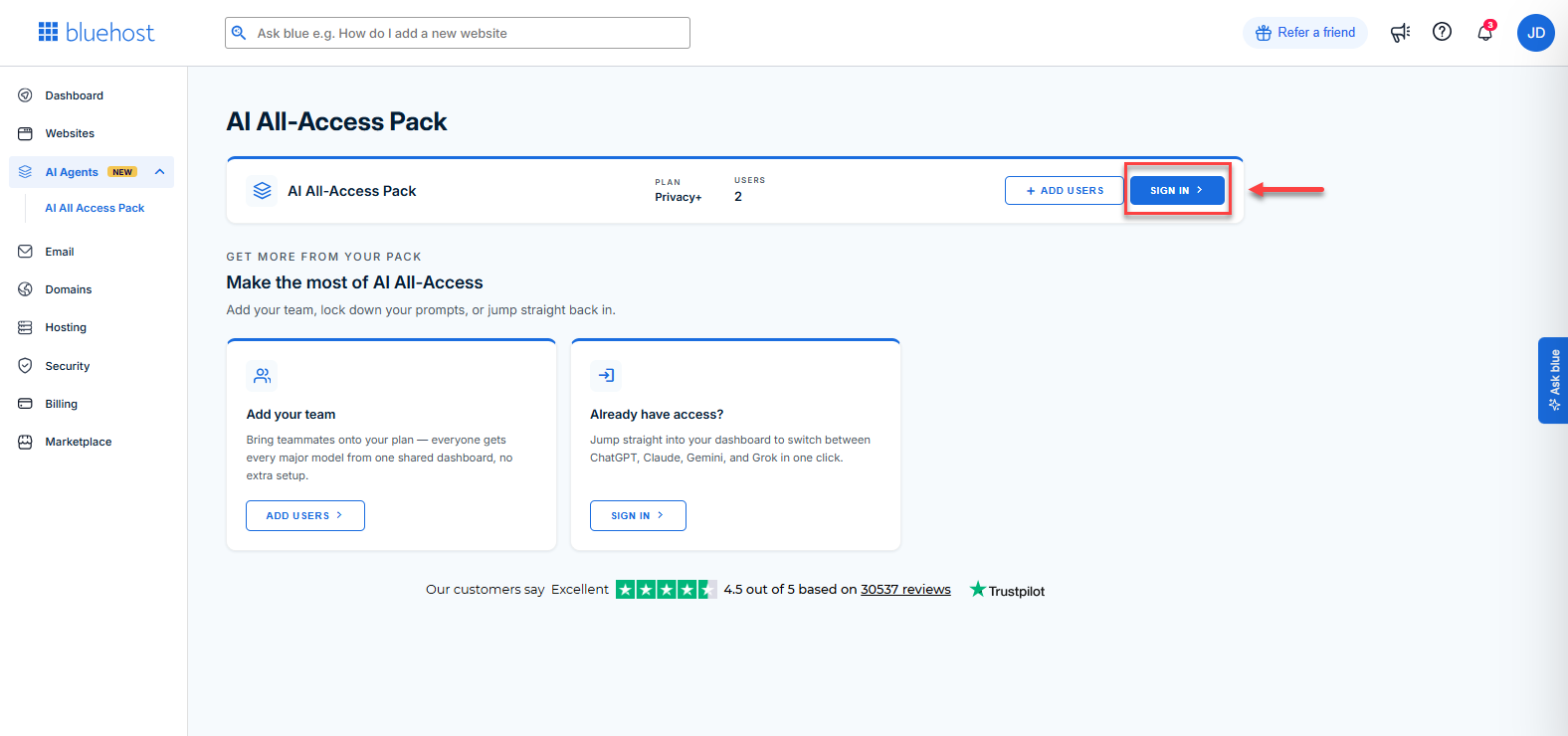Click the USERS count 2
The width and height of the screenshot is (1568, 736).
point(738,197)
